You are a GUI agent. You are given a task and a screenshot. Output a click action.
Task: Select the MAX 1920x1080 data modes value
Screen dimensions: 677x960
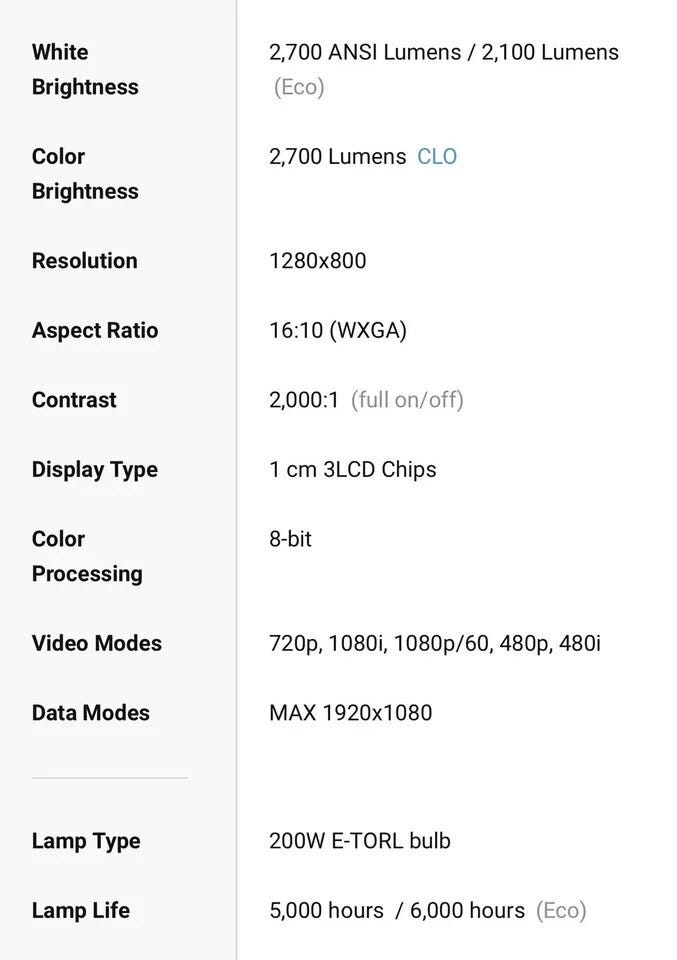pyautogui.click(x=350, y=713)
